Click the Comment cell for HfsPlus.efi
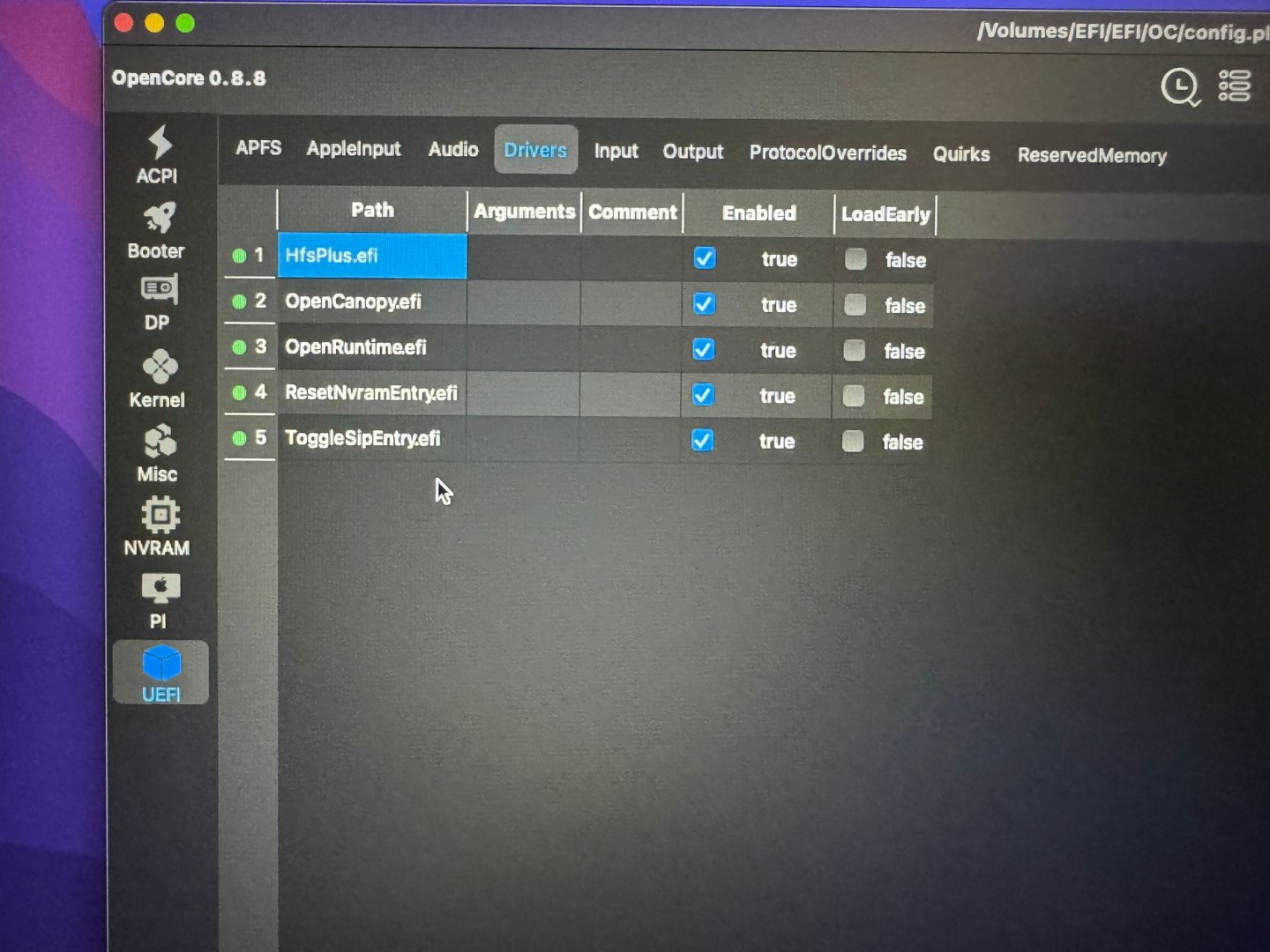1270x952 pixels. 631,258
